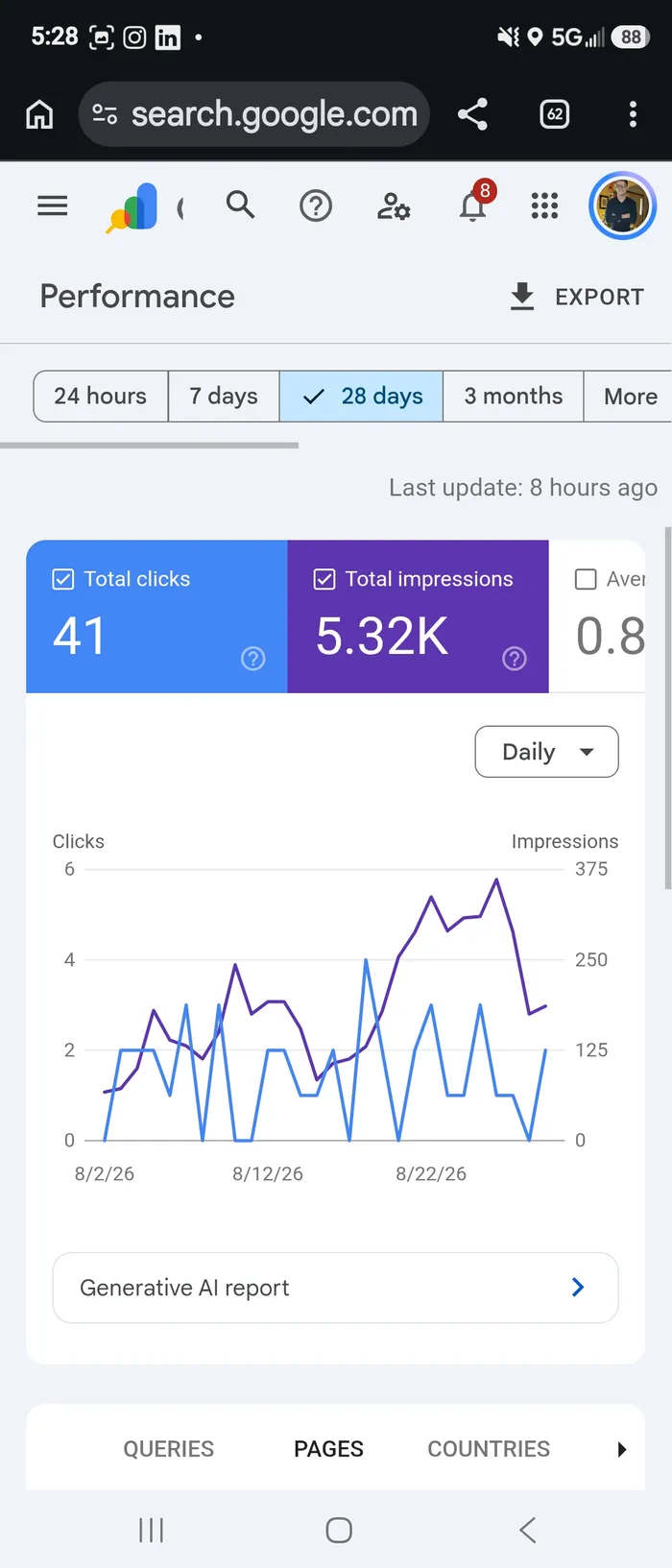Tap the search.google.com address bar
The width and height of the screenshot is (672, 1568).
(x=253, y=114)
